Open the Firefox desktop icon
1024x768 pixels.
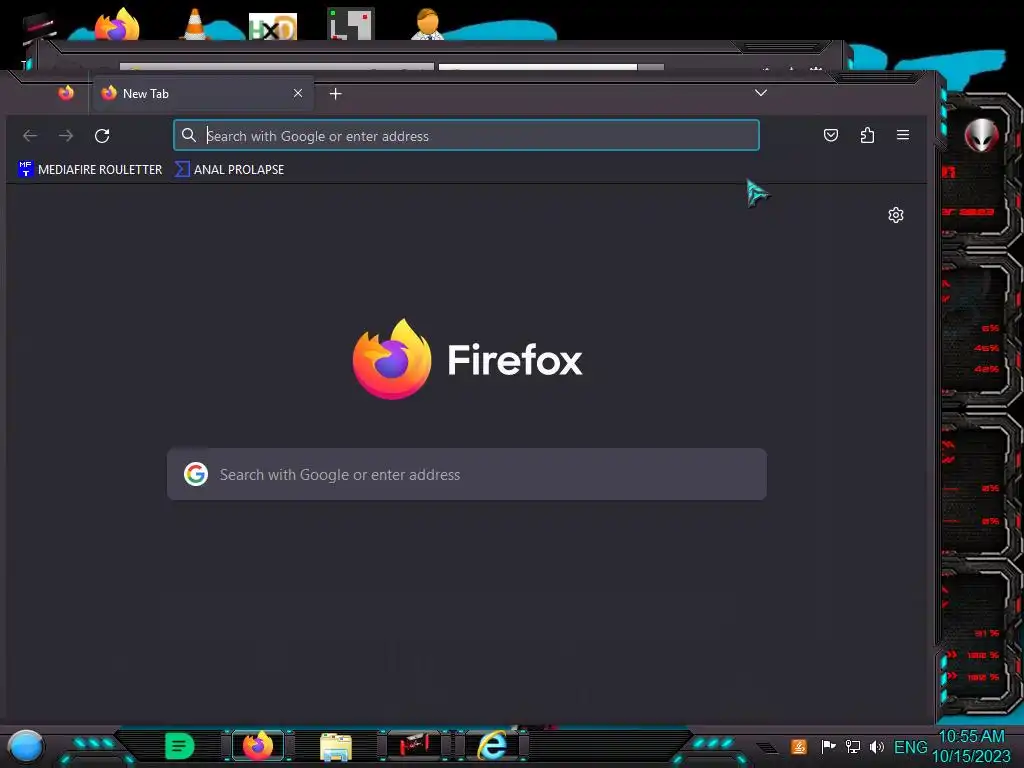[117, 24]
